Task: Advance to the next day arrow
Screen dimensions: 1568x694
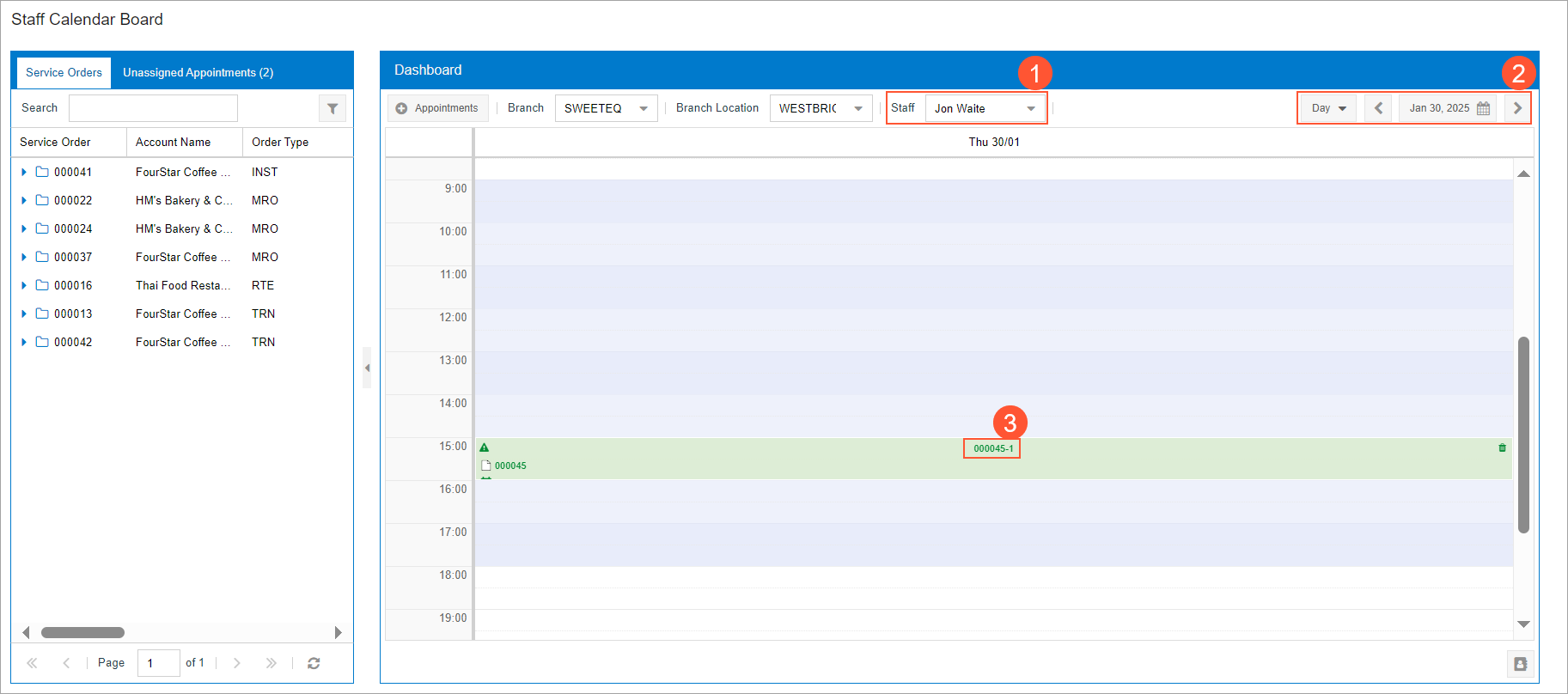Action: click(x=1517, y=108)
